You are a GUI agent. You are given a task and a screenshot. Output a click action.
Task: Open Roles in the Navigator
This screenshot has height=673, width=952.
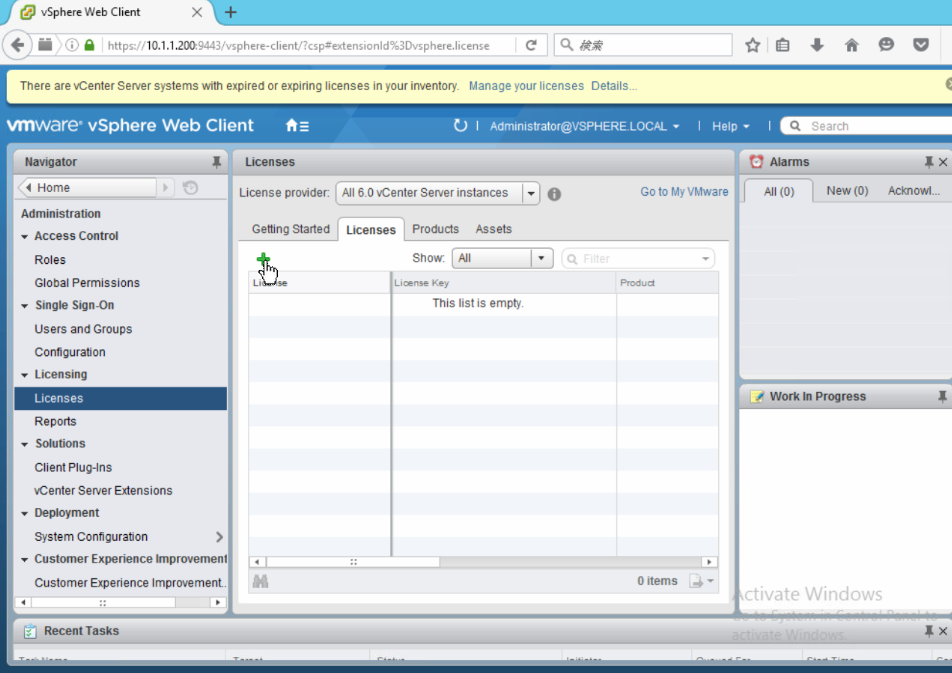[50, 260]
